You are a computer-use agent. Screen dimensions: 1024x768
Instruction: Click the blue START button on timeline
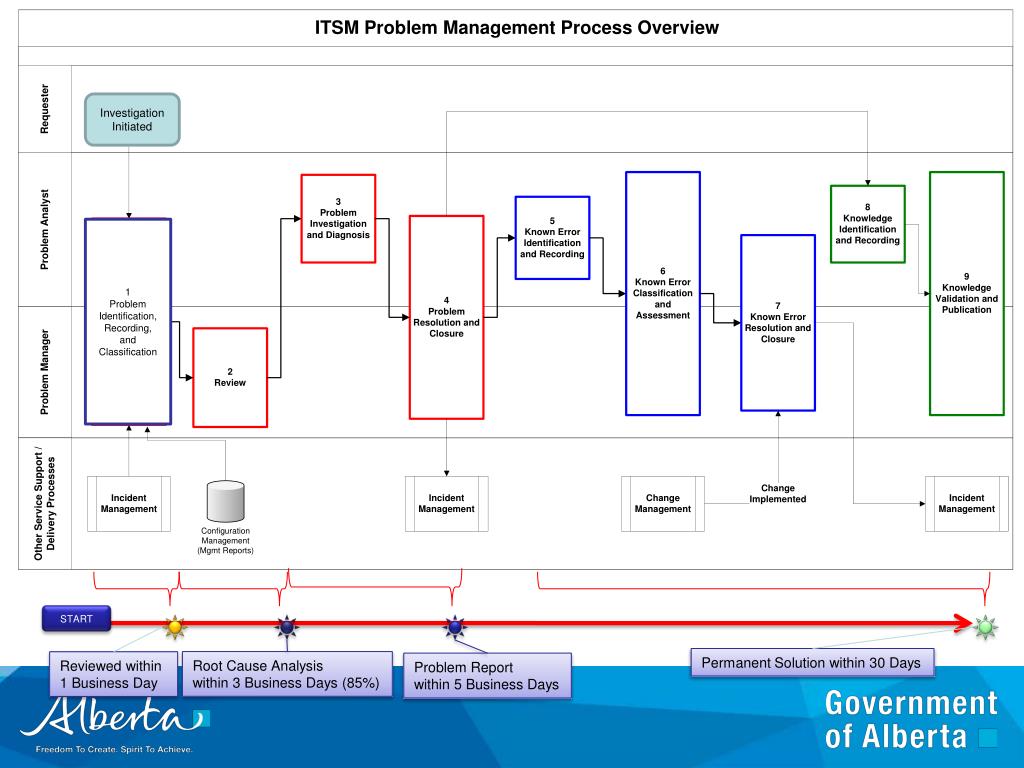tap(76, 618)
